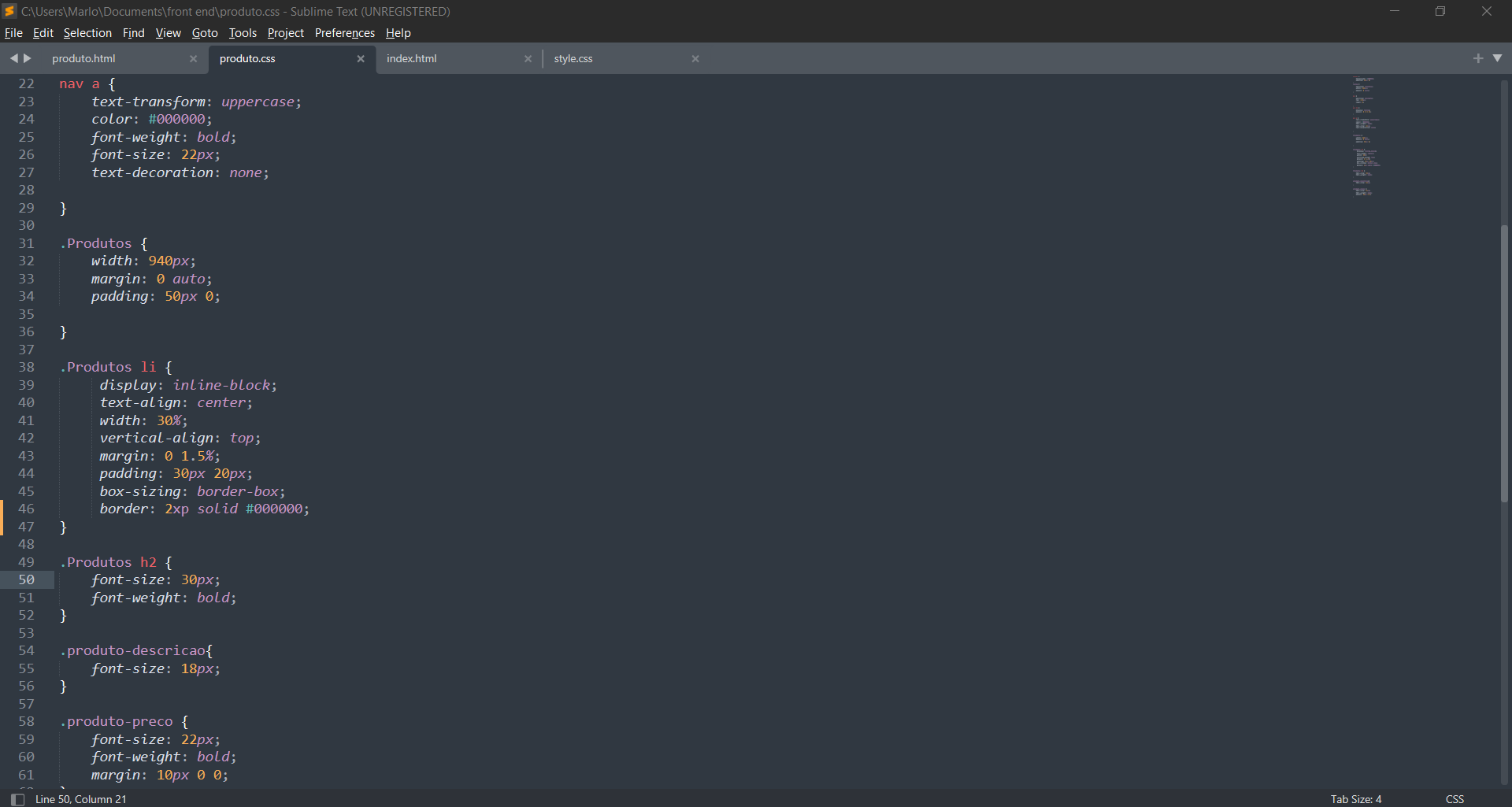Click the 'margin: 0 1.5%' line
The height and width of the screenshot is (807, 1512).
[160, 456]
